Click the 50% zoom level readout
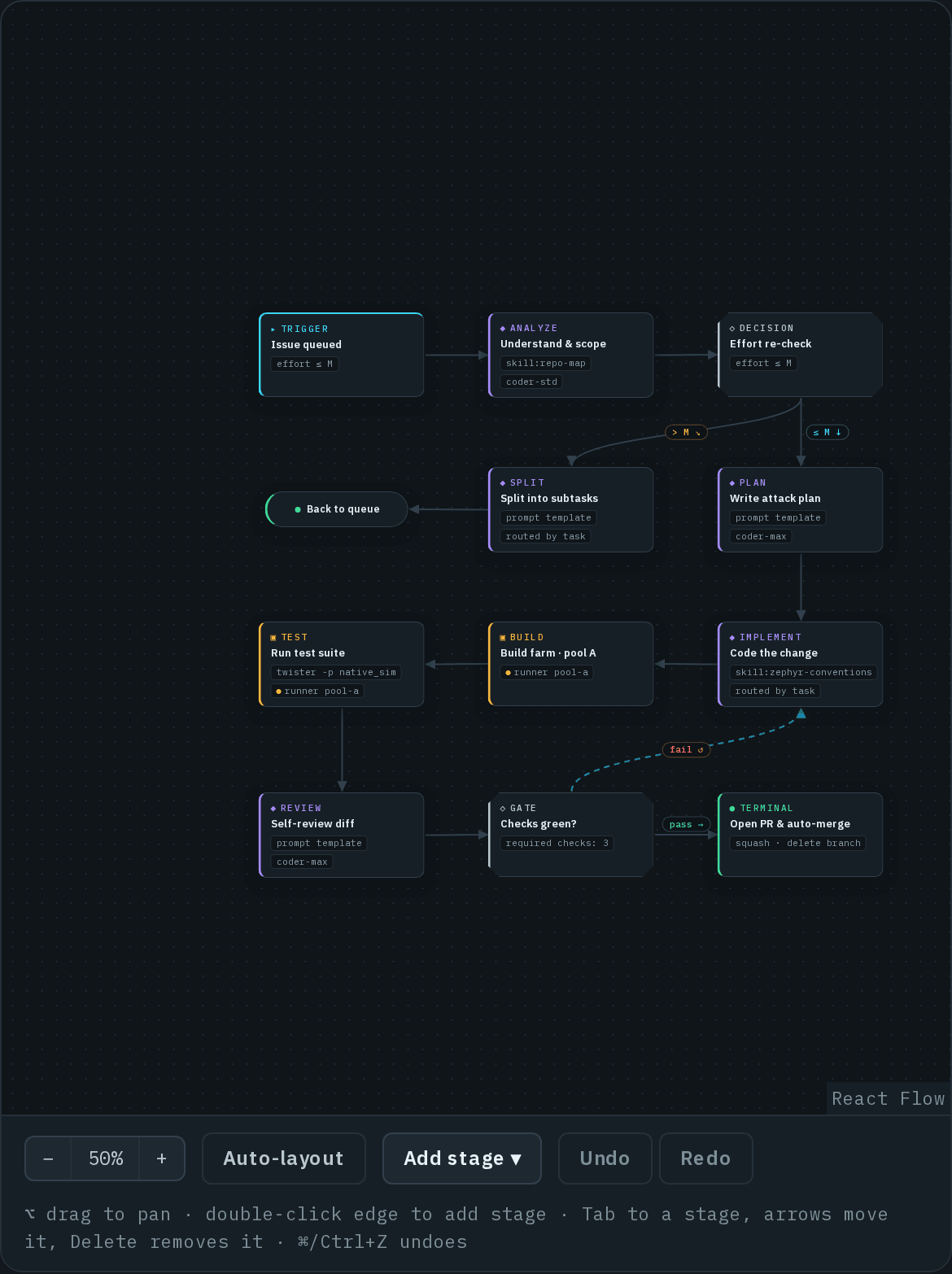The image size is (952, 1274). pyautogui.click(x=106, y=1158)
